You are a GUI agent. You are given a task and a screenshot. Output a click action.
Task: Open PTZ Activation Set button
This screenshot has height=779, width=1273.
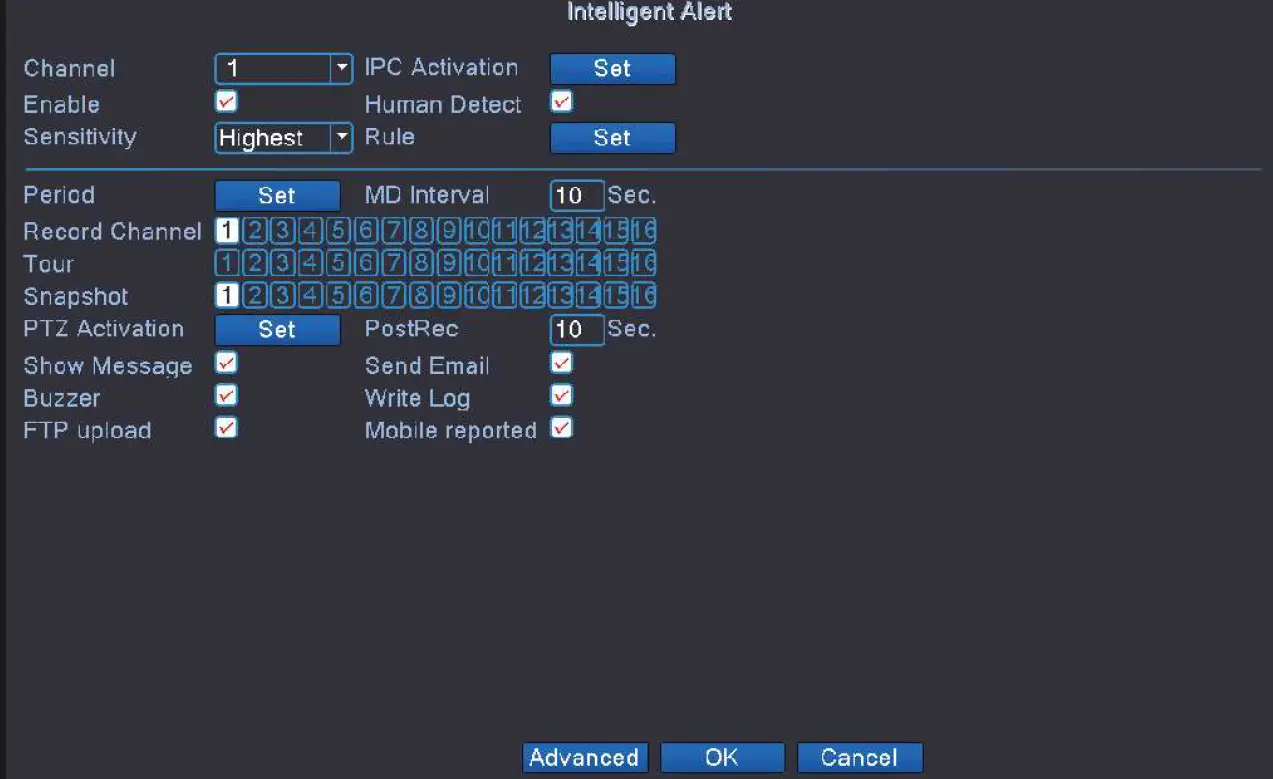[x=277, y=330]
